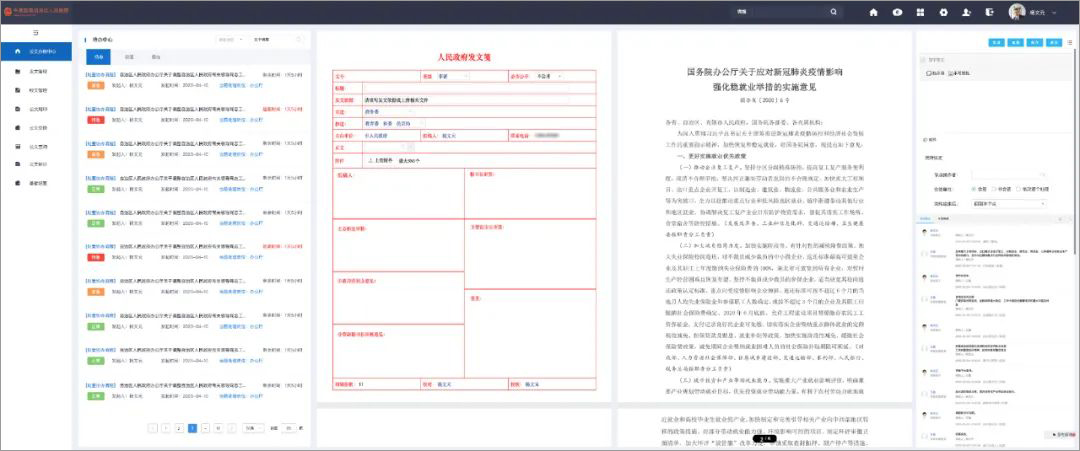Click the last of four blue action buttons
Screen dimensions: 1080x451
point(1053,42)
